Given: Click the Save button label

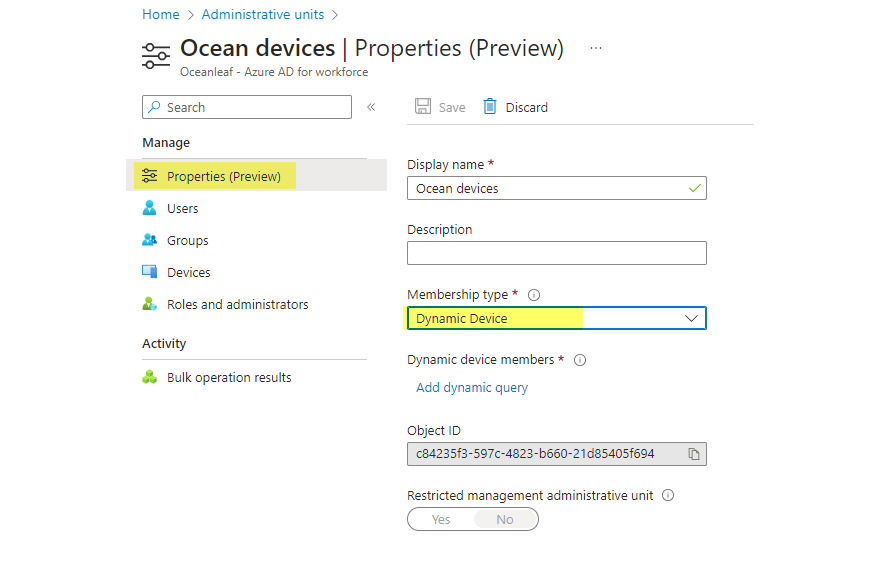Looking at the screenshot, I should [x=452, y=107].
